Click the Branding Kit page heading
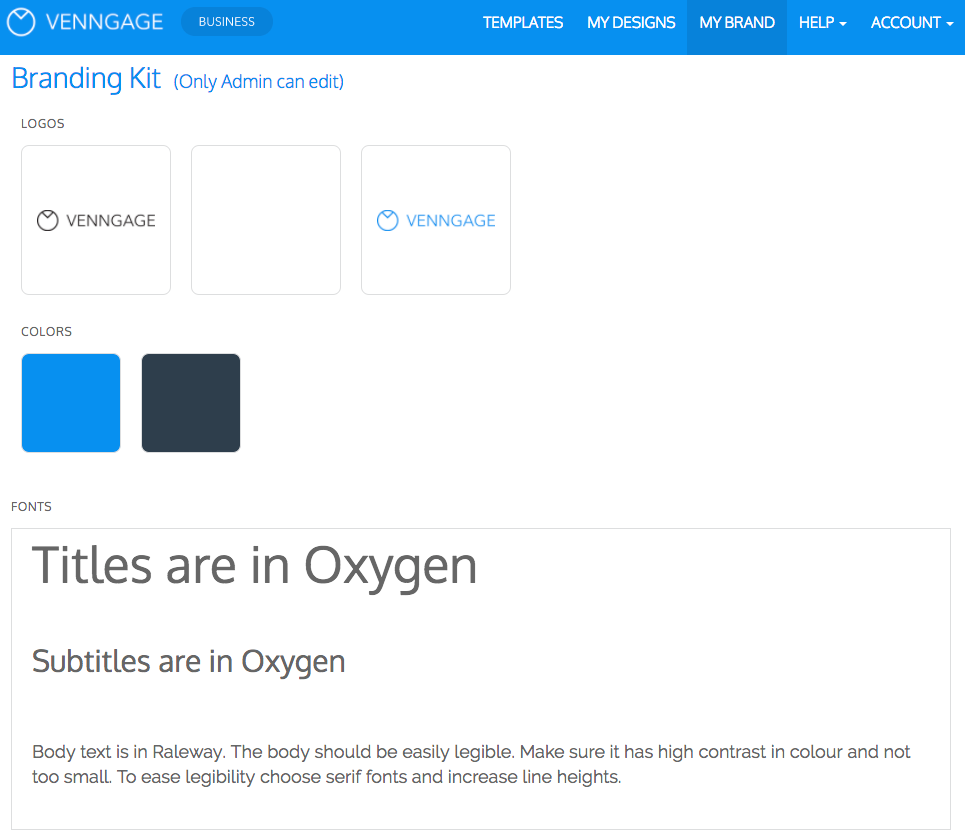965x840 pixels. point(86,79)
